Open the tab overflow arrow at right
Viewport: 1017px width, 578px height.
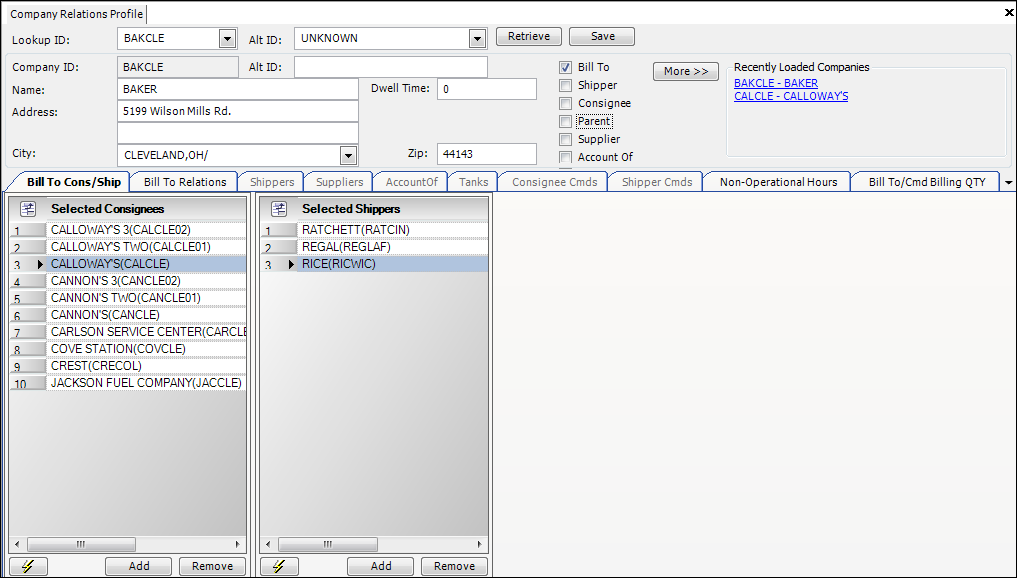pos(1007,183)
